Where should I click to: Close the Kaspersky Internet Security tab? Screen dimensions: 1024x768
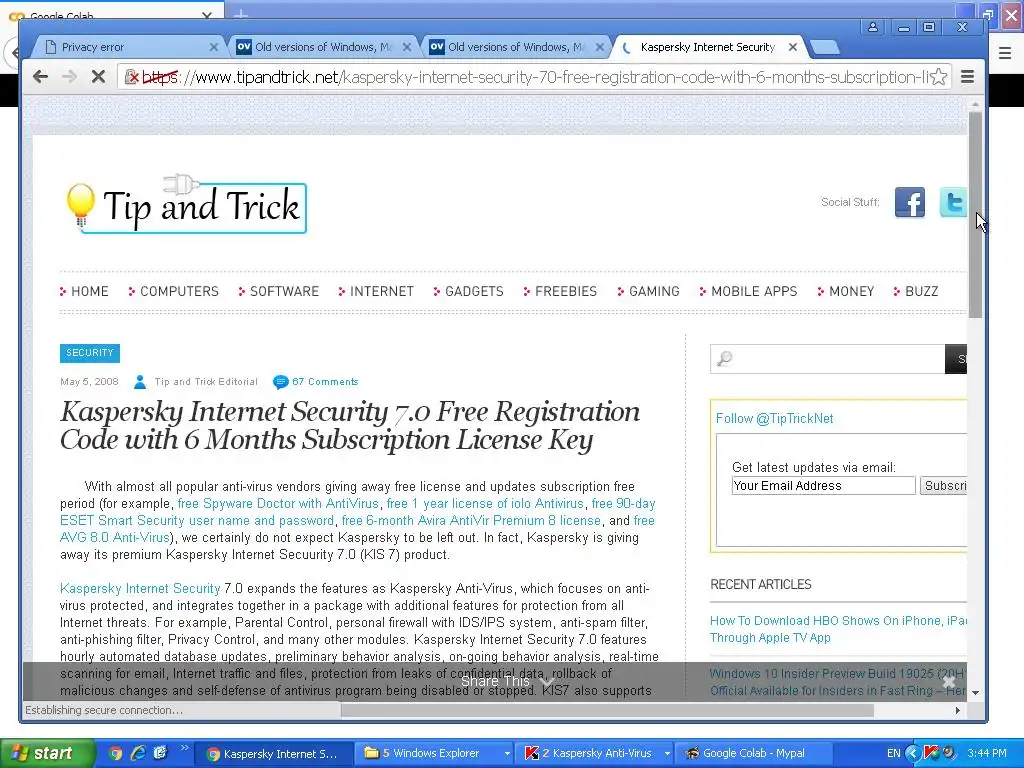pos(793,47)
